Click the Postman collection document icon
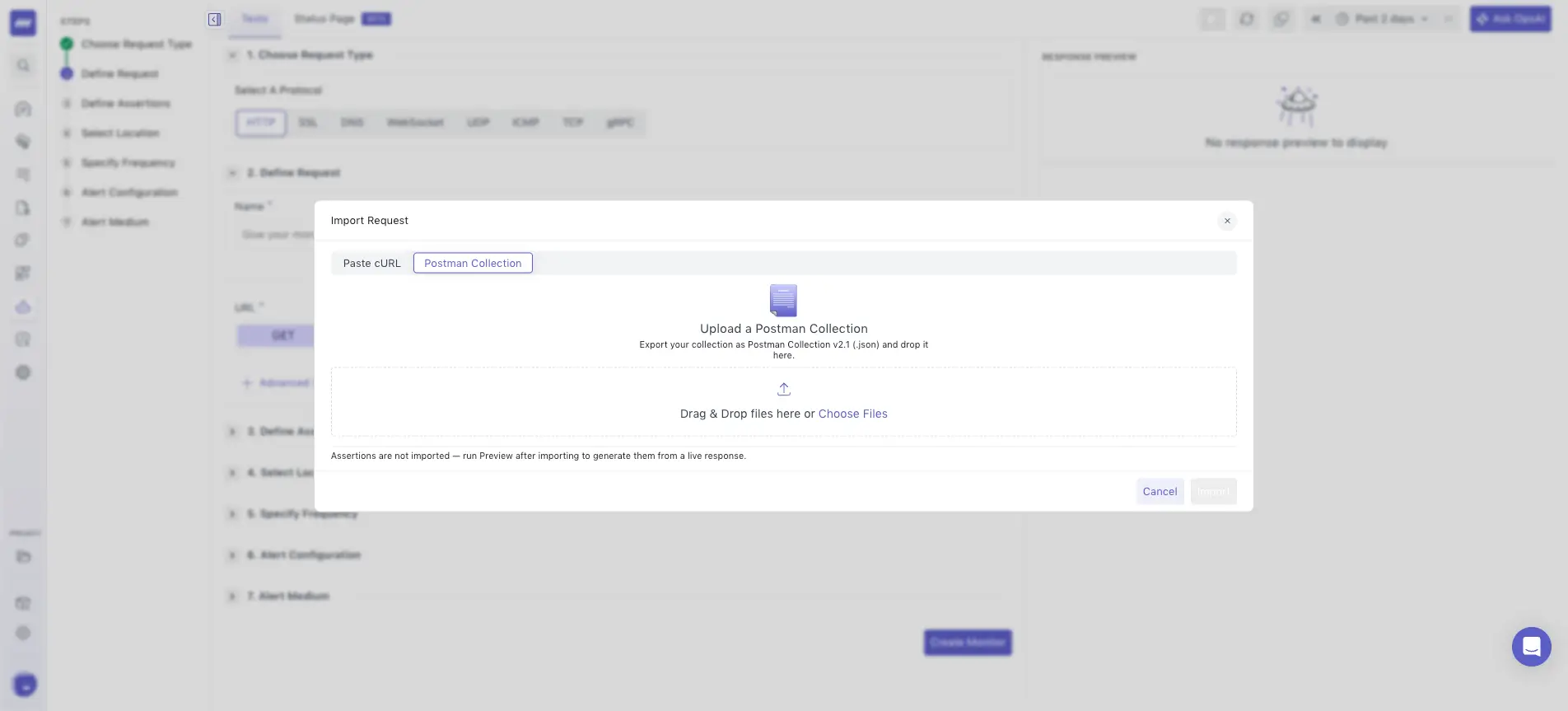The image size is (1568, 711). coord(783,301)
